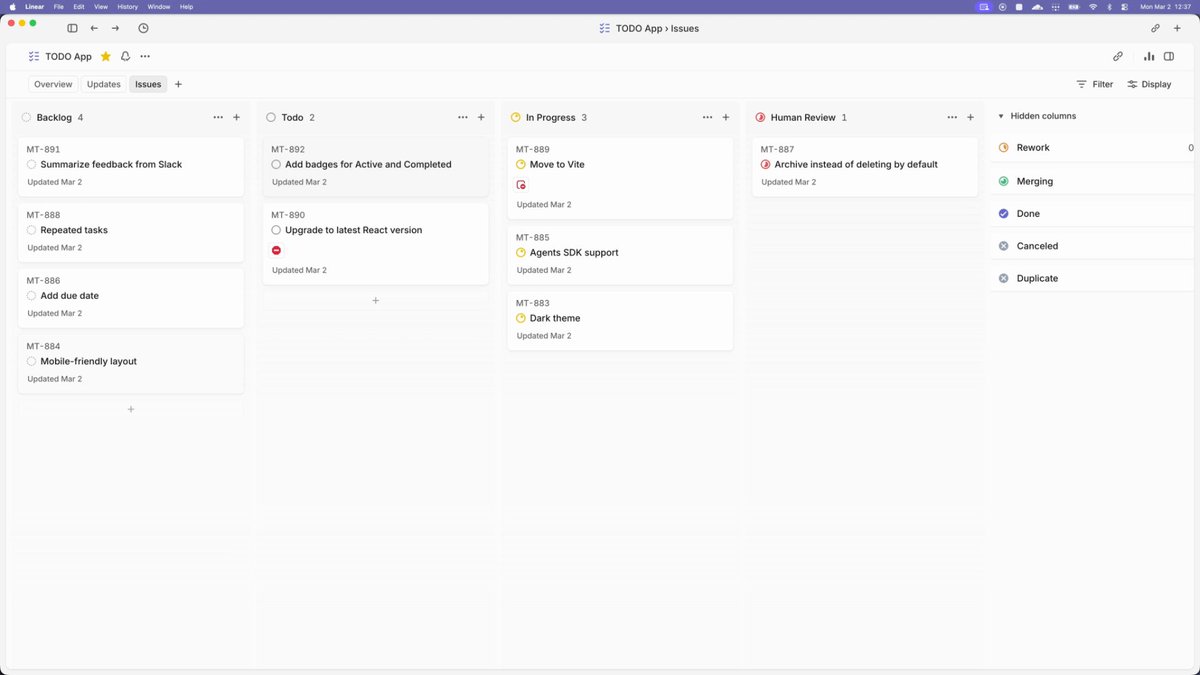Open the Agents SDK support issue card
Image resolution: width=1200 pixels, height=675 pixels.
(620, 254)
